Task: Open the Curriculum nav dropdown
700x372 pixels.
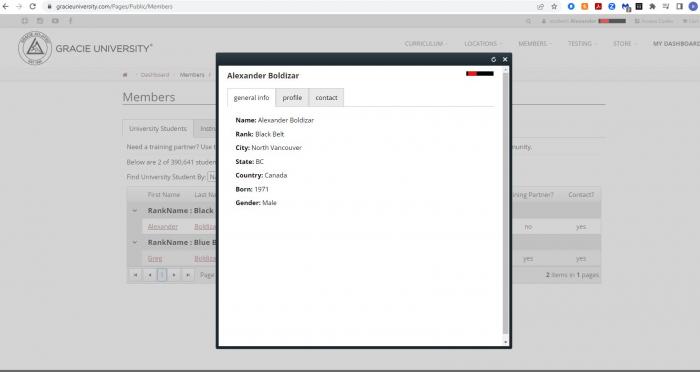Action: click(x=426, y=44)
